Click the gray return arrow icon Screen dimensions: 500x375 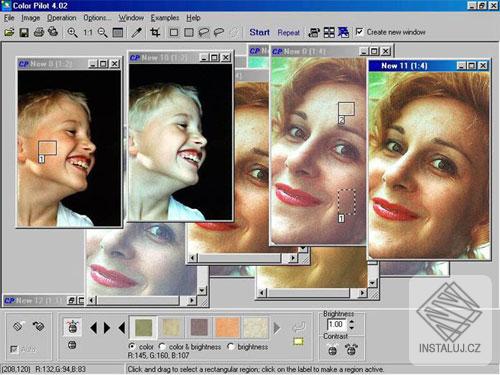click(x=299, y=326)
